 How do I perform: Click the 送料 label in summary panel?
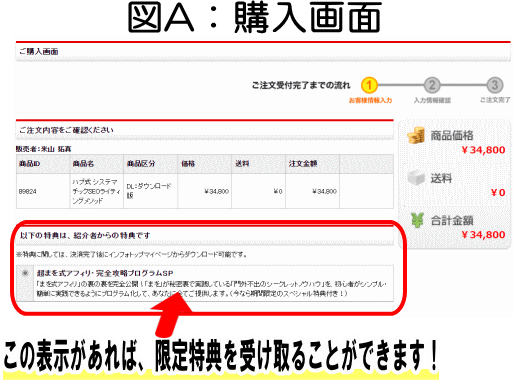441,178
